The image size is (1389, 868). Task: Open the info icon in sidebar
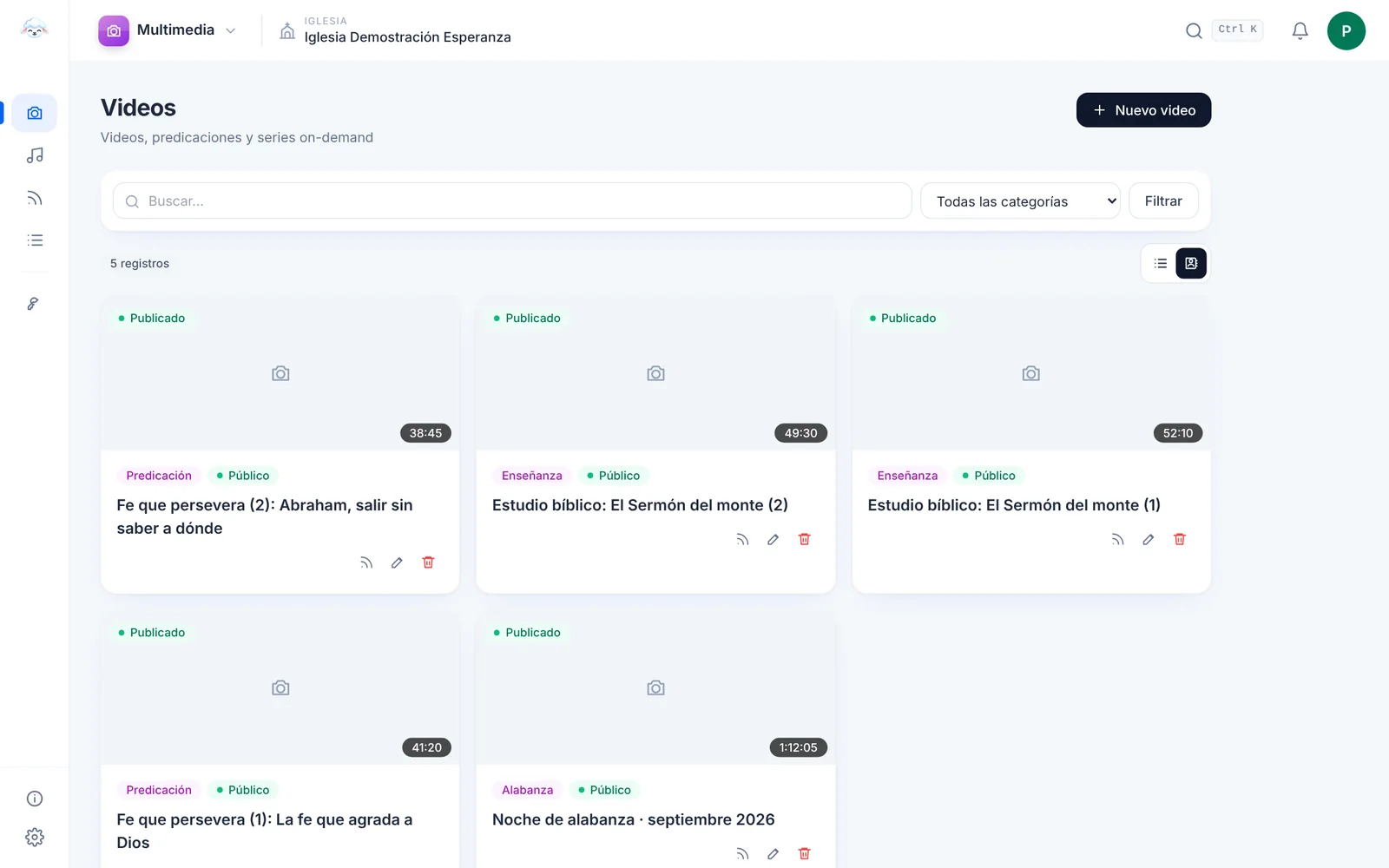35,799
